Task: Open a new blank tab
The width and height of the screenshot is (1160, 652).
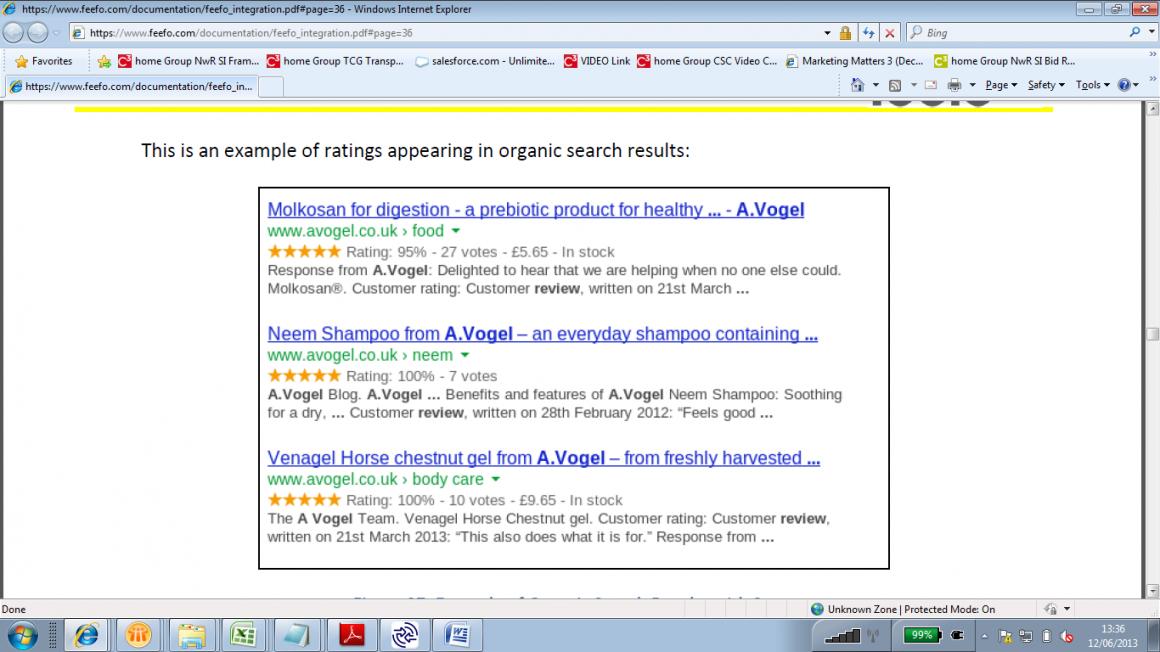Action: pyautogui.click(x=271, y=86)
